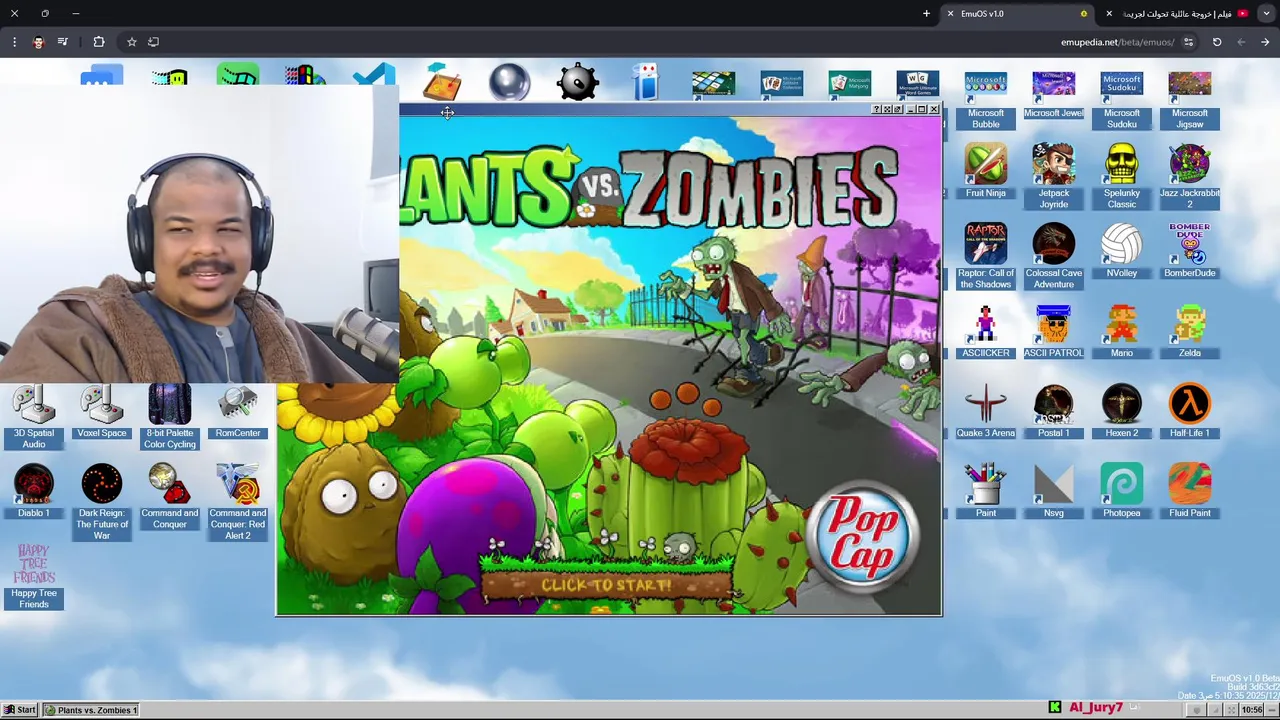Viewport: 1280px width, 720px height.
Task: Launch the RomCenter icon
Action: pyautogui.click(x=237, y=411)
